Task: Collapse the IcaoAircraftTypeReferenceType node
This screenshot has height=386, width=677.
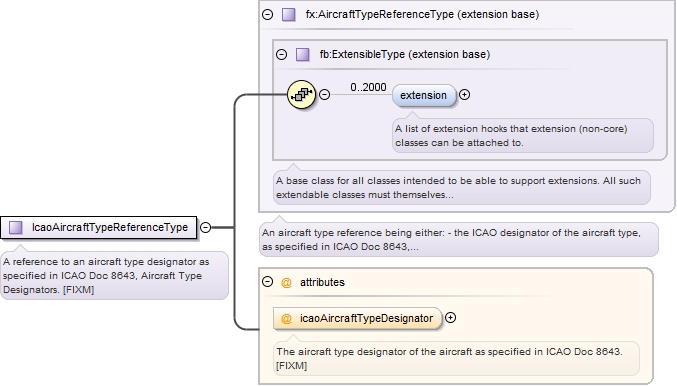Action: tap(206, 227)
